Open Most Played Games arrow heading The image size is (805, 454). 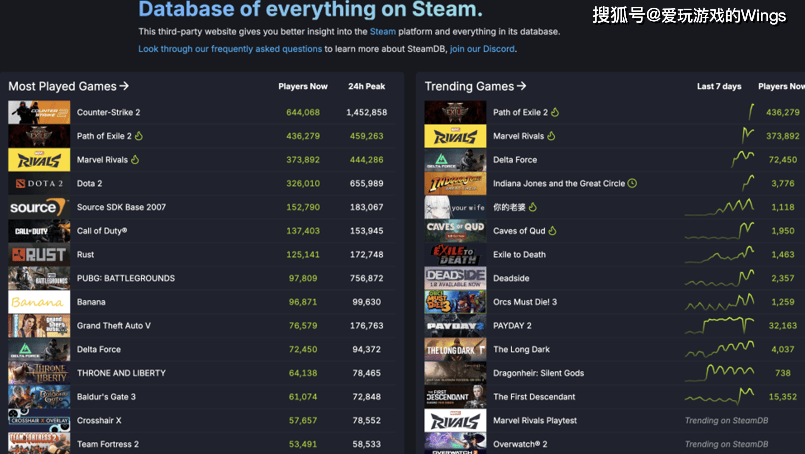(x=68, y=86)
